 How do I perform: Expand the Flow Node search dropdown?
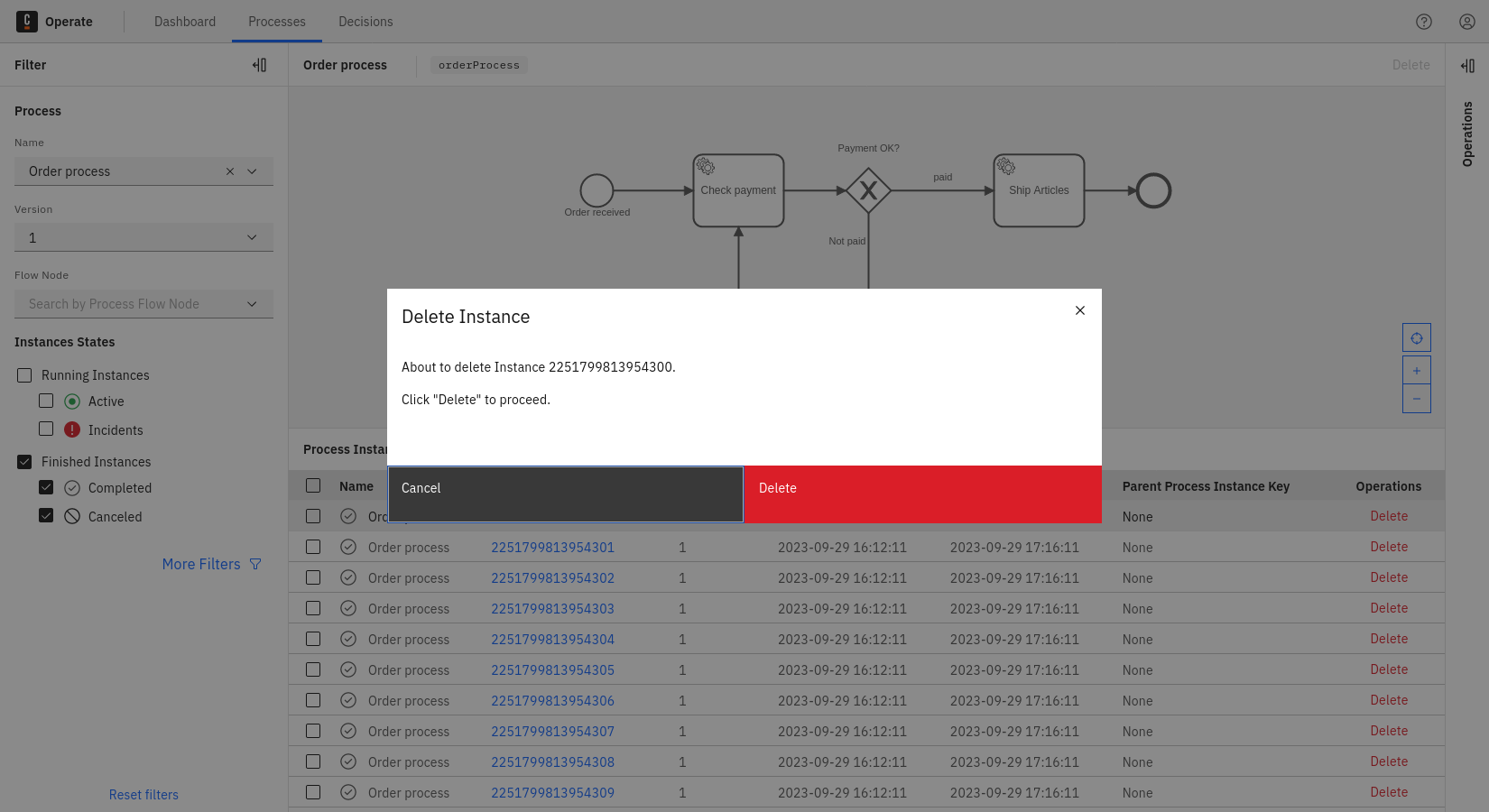click(252, 304)
